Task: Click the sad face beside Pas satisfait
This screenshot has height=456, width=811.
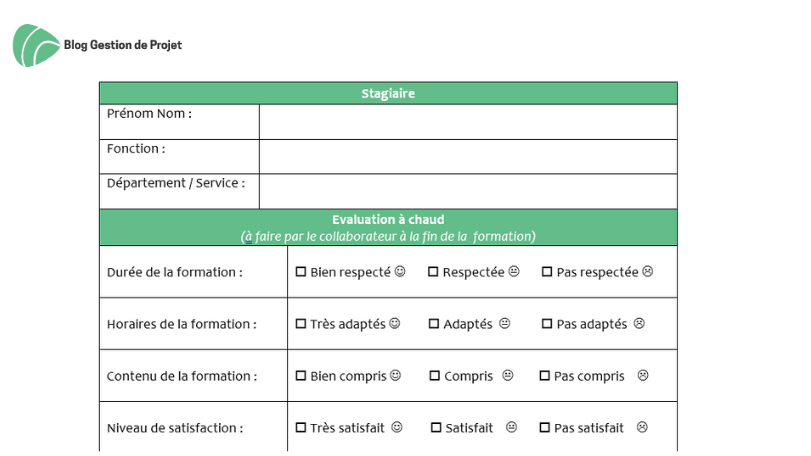Action: [x=642, y=427]
